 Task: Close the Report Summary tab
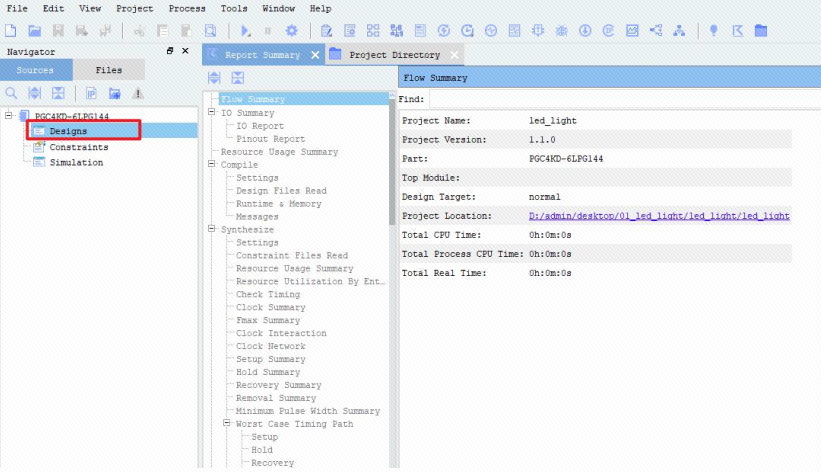click(315, 55)
